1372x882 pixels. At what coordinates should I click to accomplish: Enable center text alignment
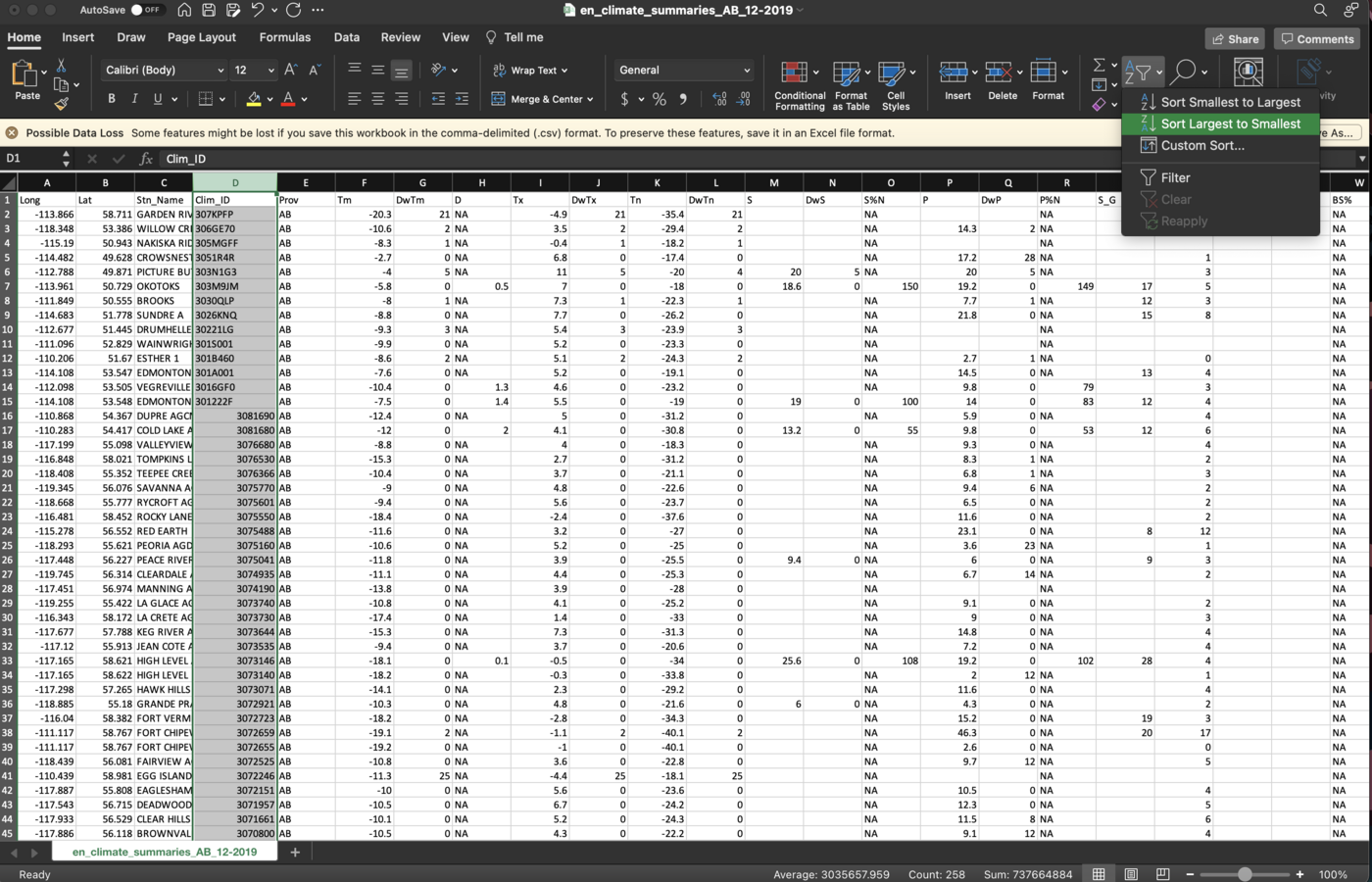377,98
